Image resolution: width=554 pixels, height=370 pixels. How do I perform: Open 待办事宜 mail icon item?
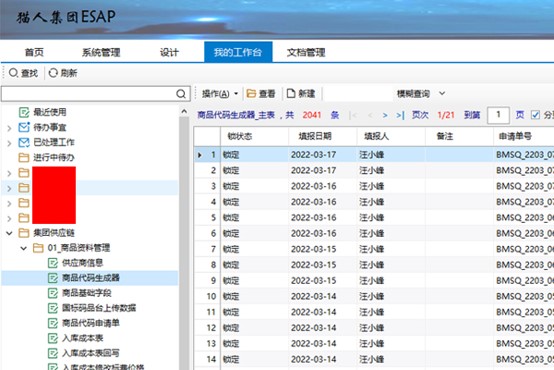click(24, 127)
